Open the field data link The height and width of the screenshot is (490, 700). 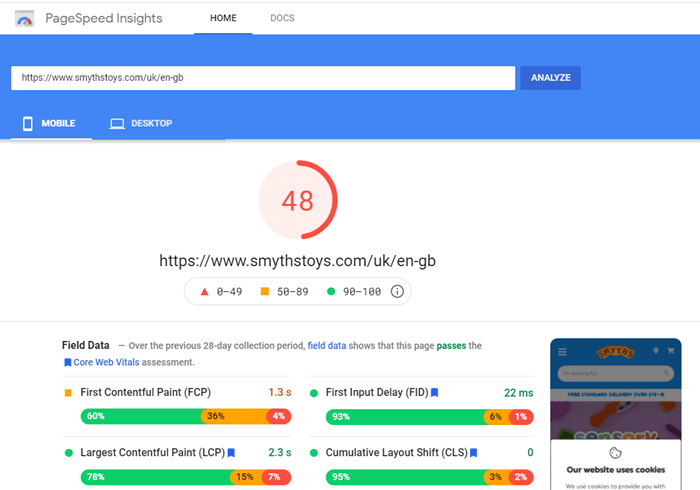coord(327,345)
